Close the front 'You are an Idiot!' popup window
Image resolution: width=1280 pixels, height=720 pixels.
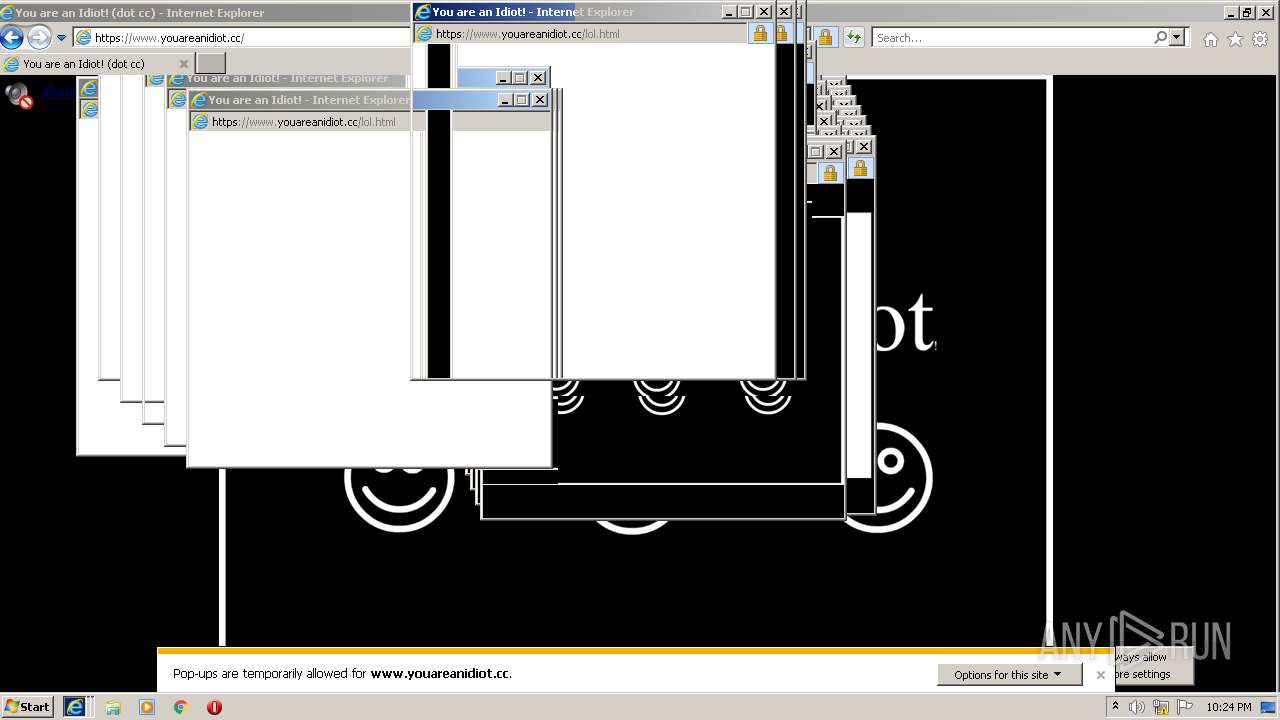[x=764, y=12]
